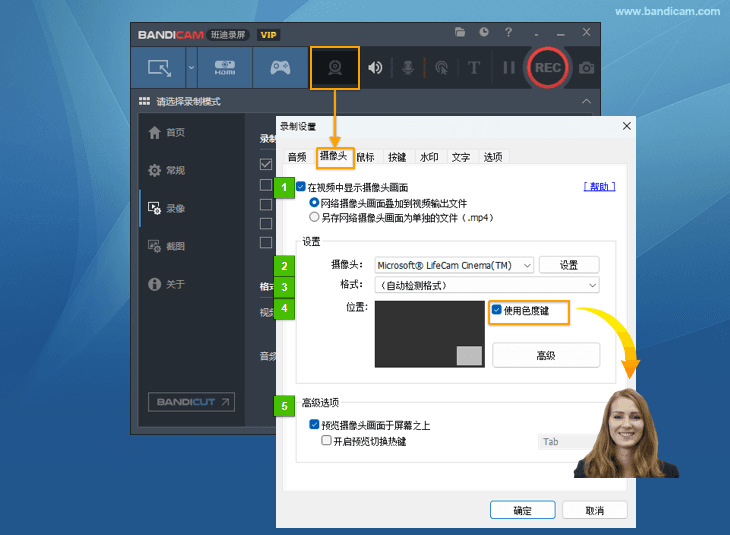Viewport: 730px width, 535px height.
Task: Toggle the speaker sound icon
Action: coord(375,68)
